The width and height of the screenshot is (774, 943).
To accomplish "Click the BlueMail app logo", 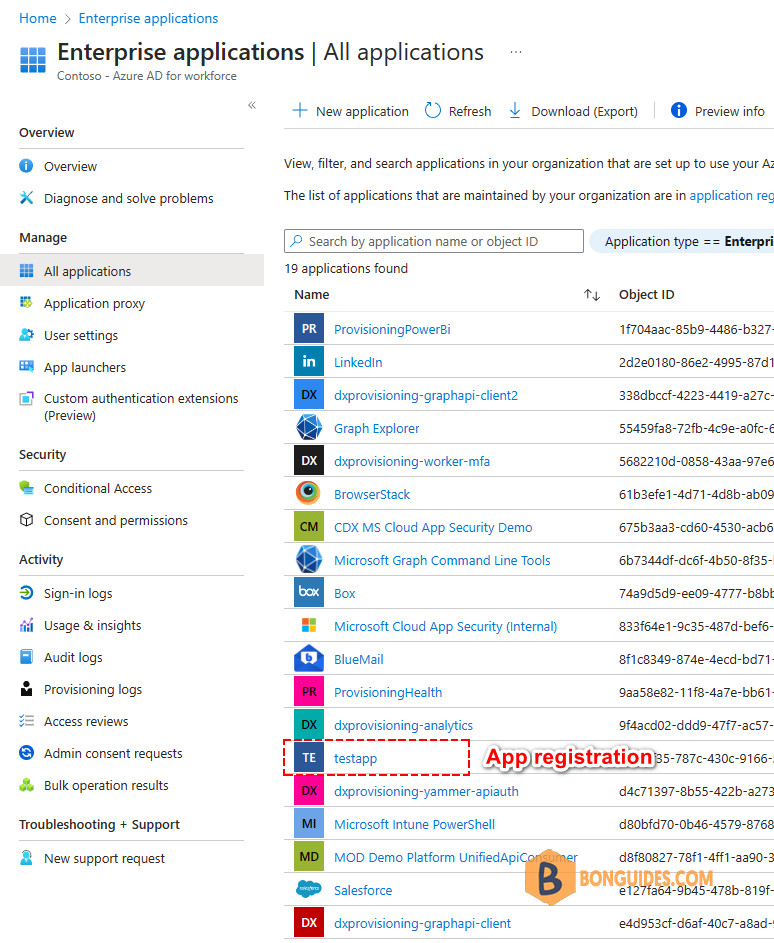I will coord(309,659).
